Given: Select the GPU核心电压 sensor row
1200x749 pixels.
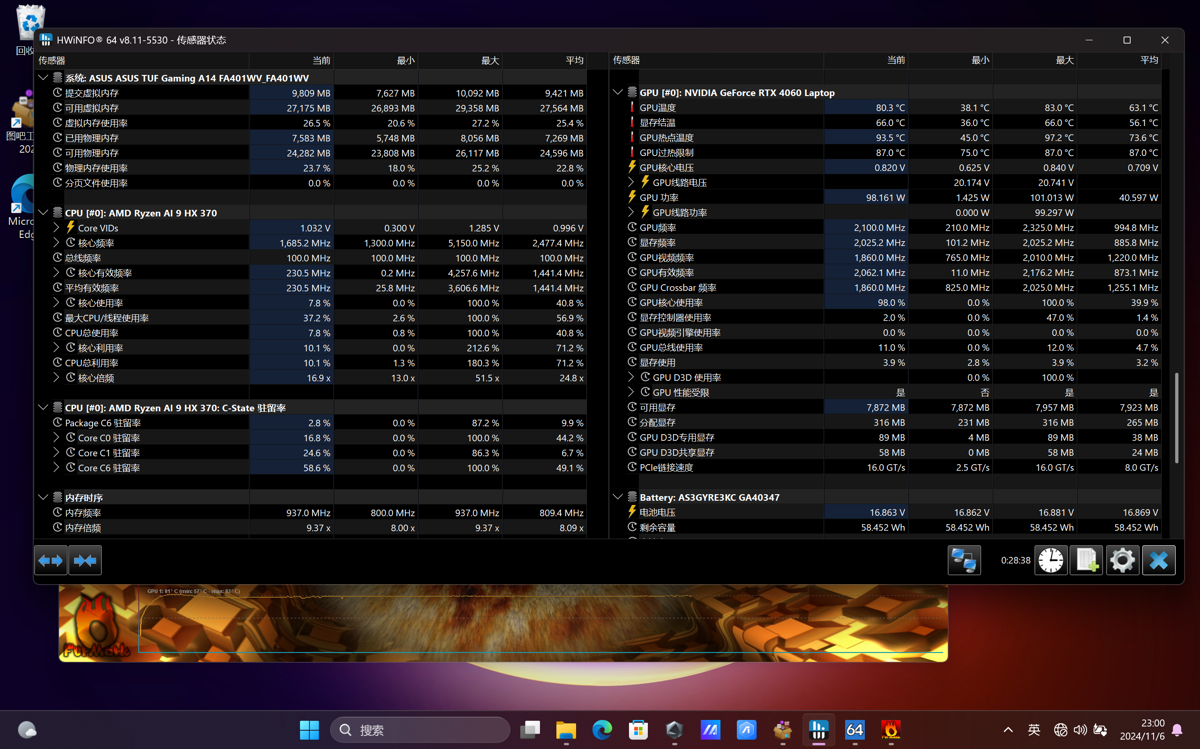Looking at the screenshot, I should [x=886, y=168].
